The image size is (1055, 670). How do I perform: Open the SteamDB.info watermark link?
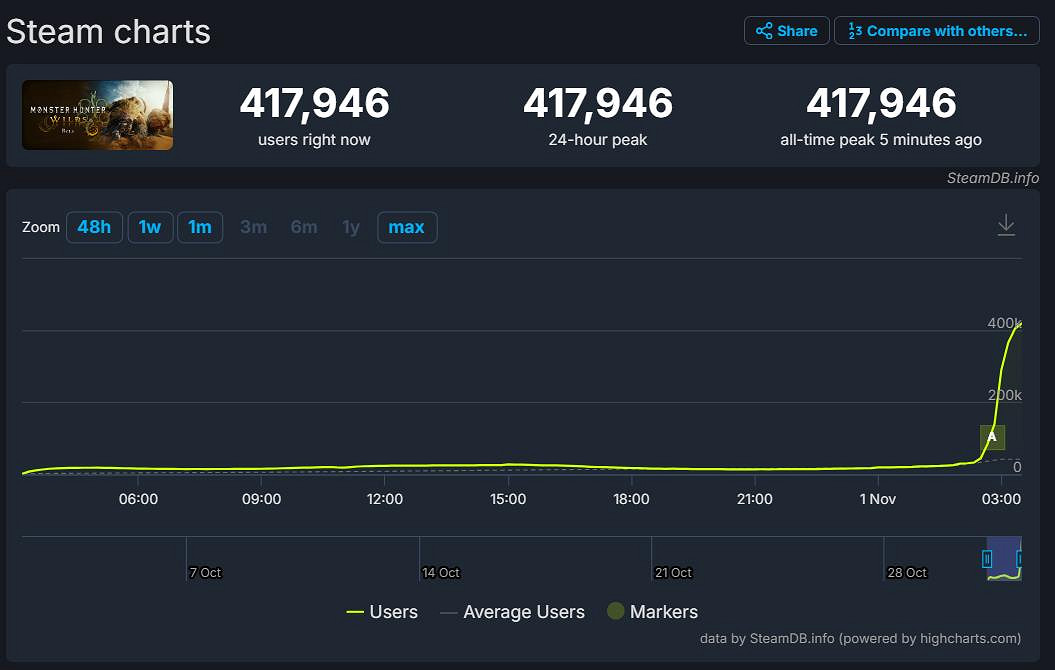[x=992, y=178]
